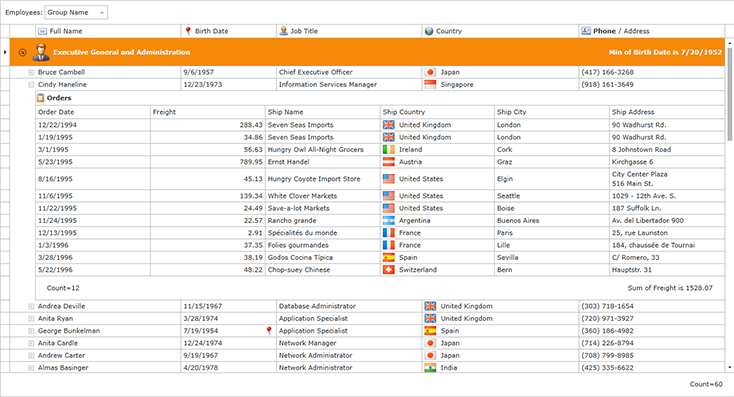
Task: Click the UK flag in Andrea Deville row
Action: (430, 306)
